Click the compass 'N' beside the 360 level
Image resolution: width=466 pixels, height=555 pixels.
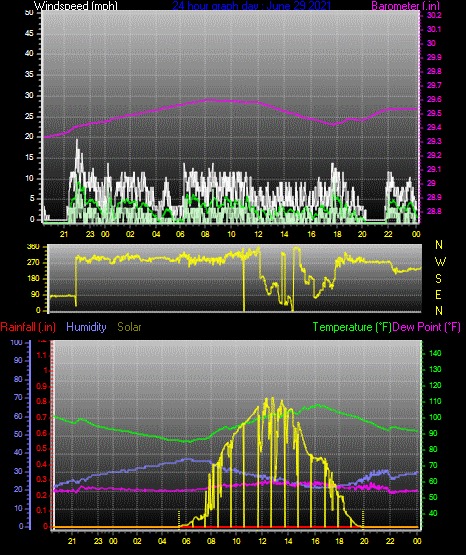439,245
